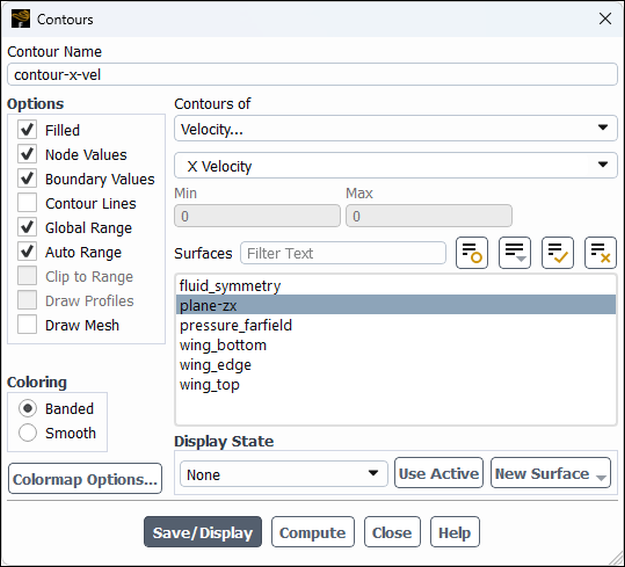The height and width of the screenshot is (567, 625).
Task: Open Colormap Options dialog
Action: pos(85,479)
